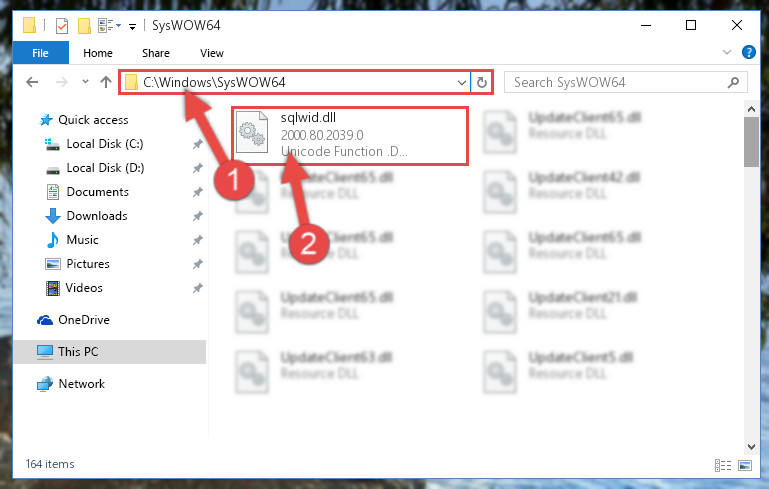
Task: Open the File menu tab
Action: (40, 53)
